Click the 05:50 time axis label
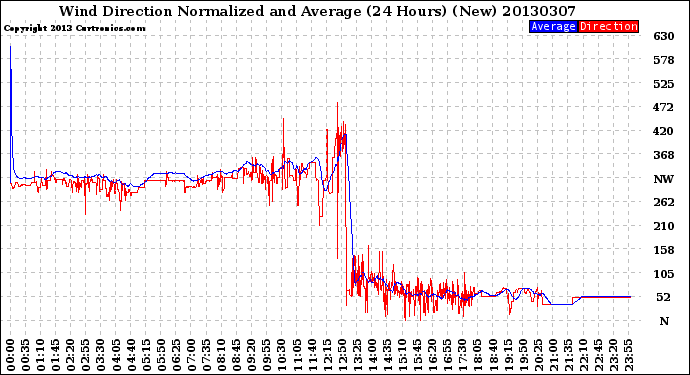The height and width of the screenshot is (375, 690). pos(161,355)
